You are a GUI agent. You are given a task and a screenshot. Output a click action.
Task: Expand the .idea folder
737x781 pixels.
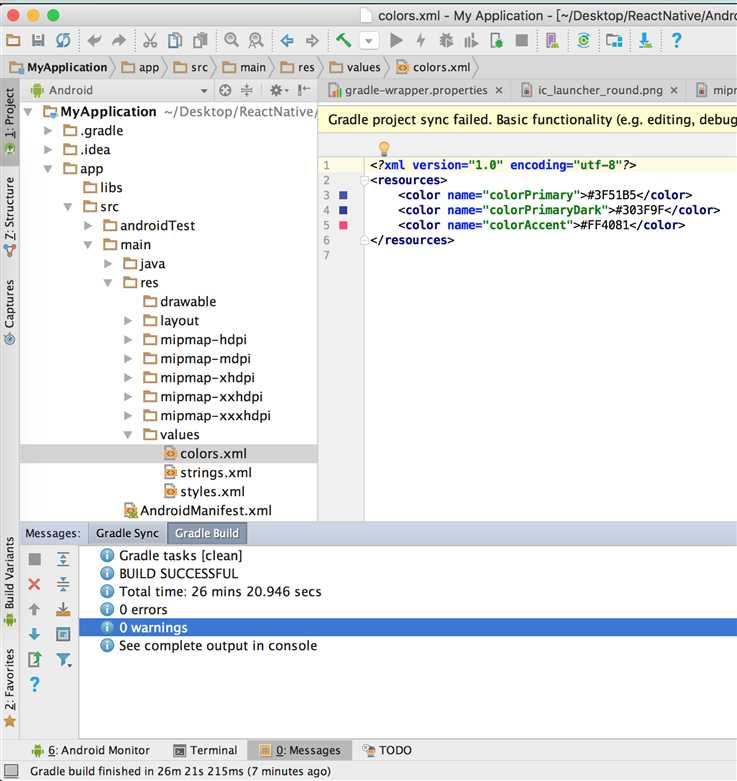point(48,149)
